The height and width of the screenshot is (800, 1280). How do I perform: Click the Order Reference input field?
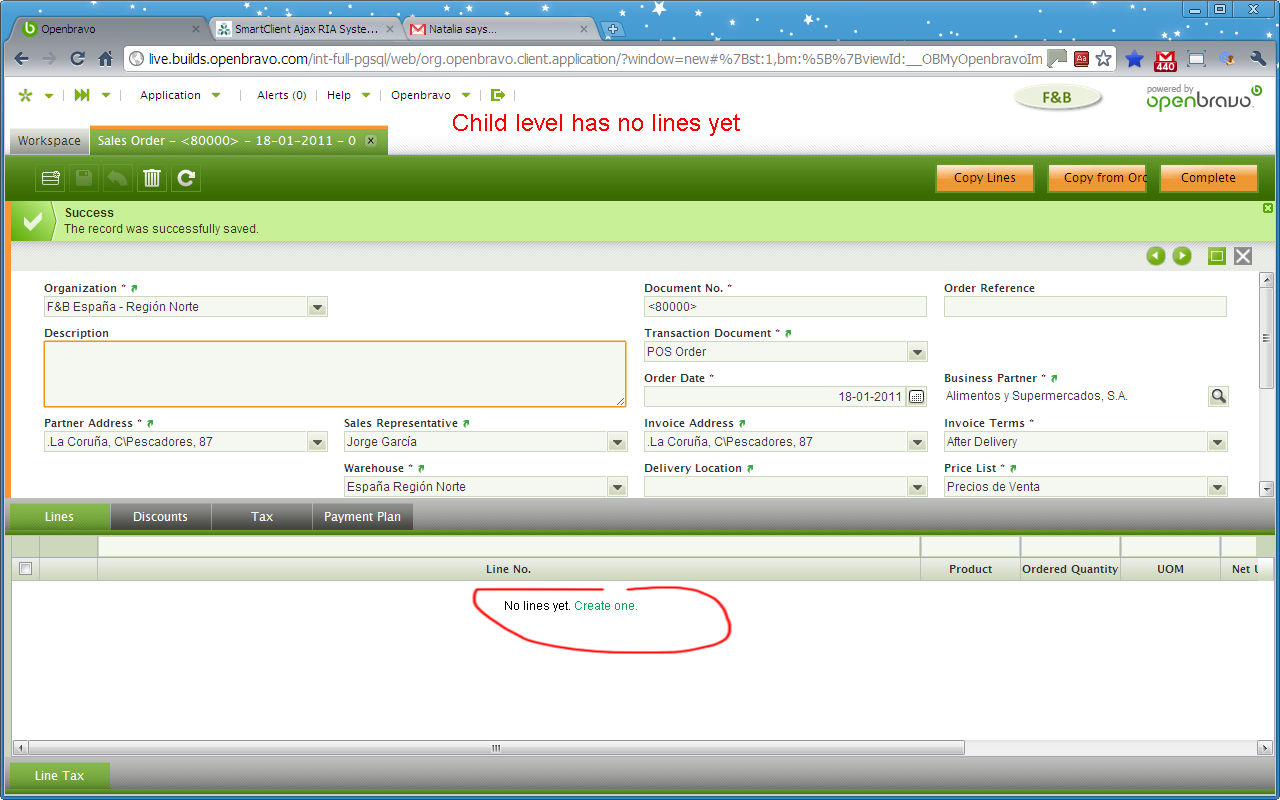pyautogui.click(x=1085, y=307)
